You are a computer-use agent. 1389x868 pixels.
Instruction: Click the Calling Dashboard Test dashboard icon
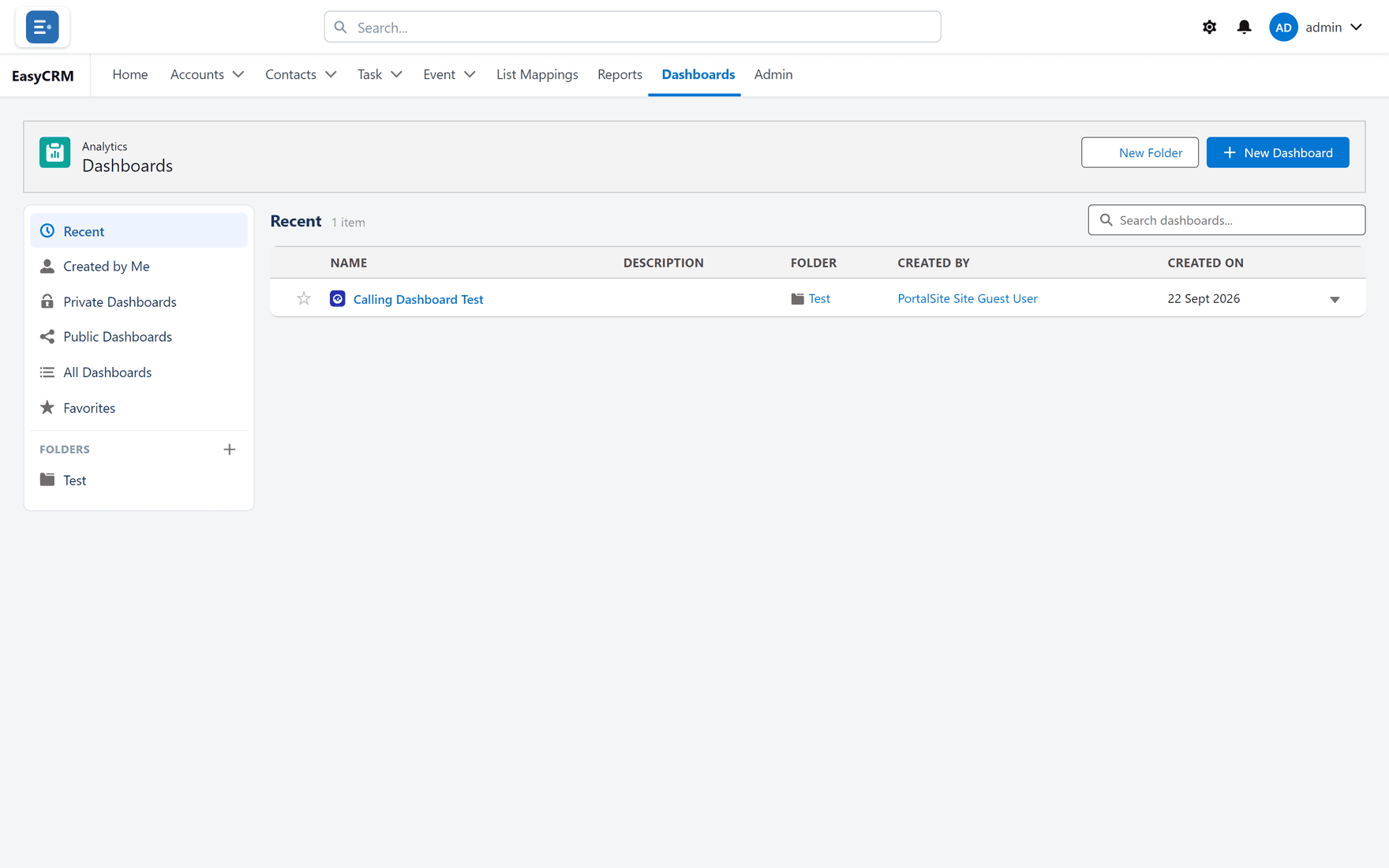click(338, 298)
